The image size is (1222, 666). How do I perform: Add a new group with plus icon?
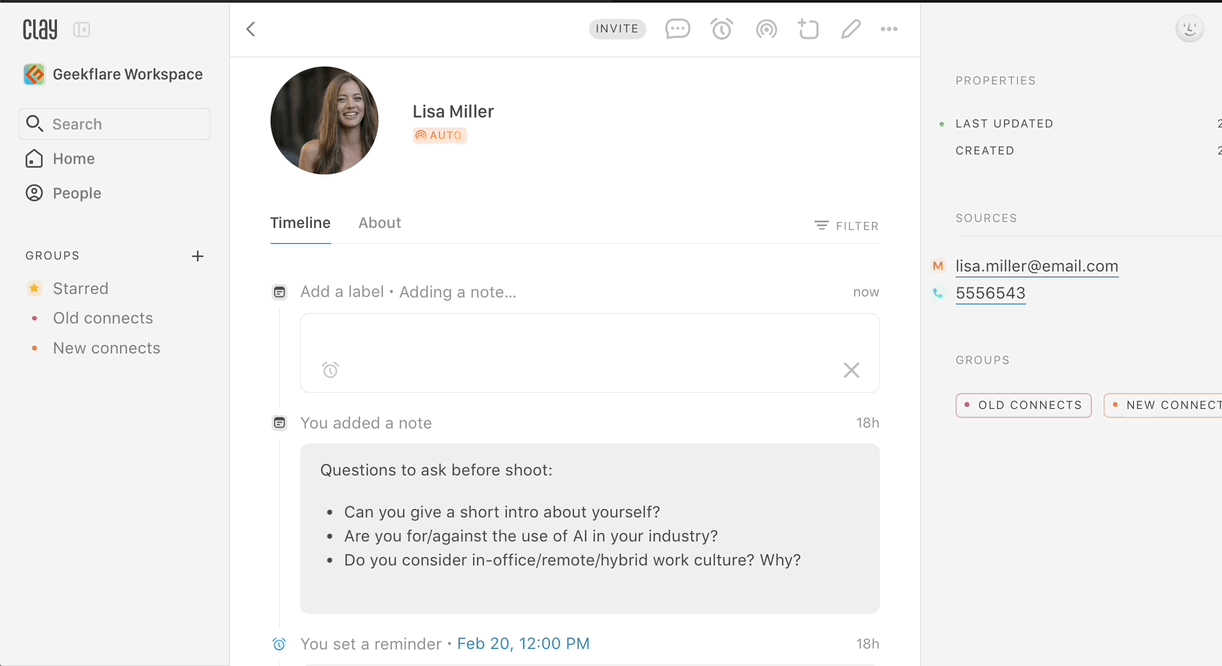click(198, 256)
